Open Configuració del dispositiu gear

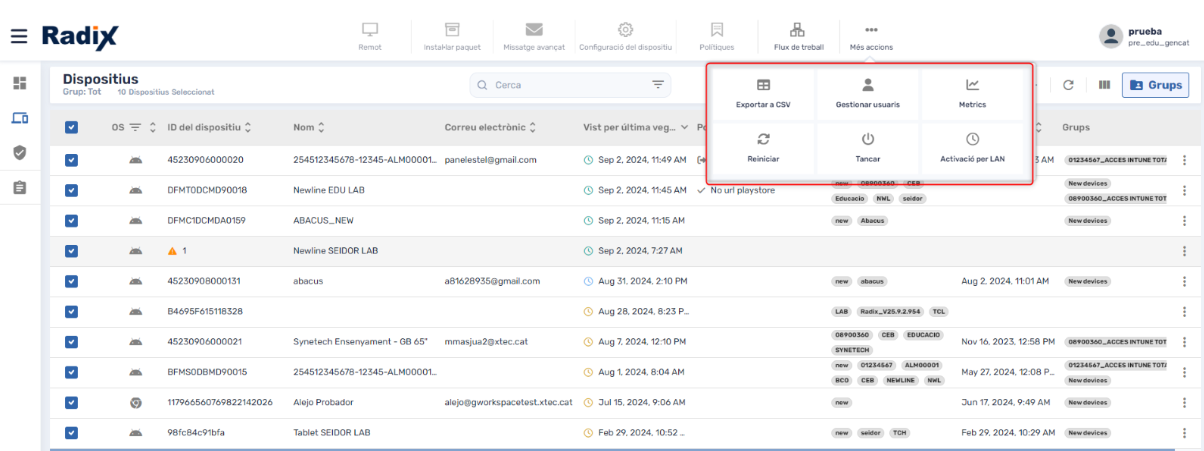[625, 30]
